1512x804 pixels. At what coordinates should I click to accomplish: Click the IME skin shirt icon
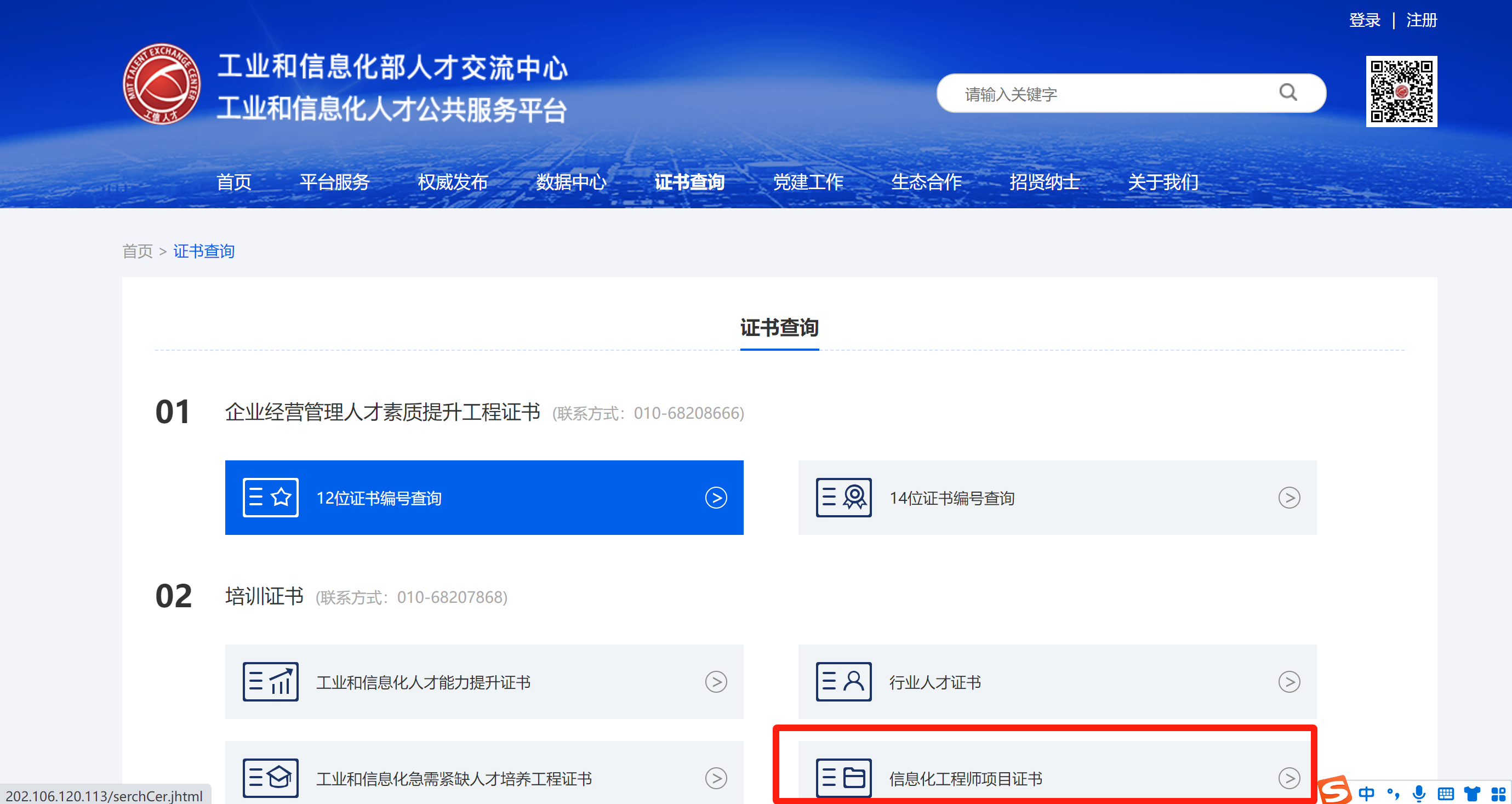(x=1471, y=794)
